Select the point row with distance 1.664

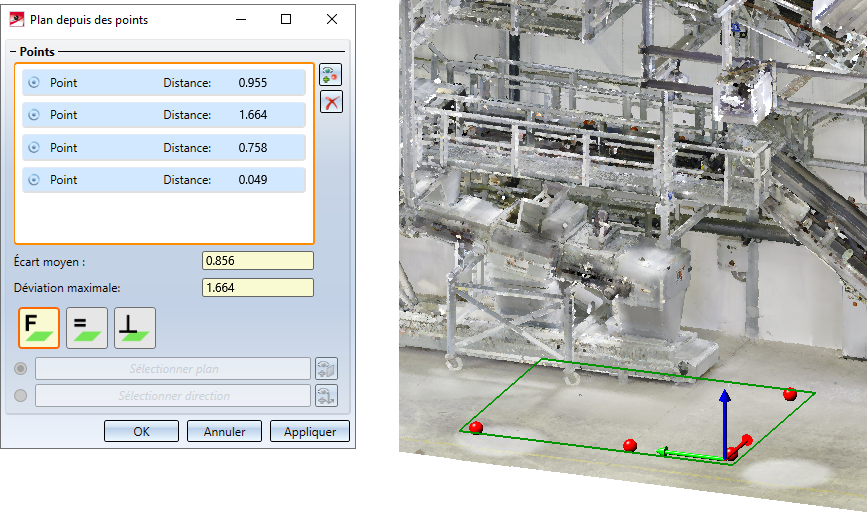click(163, 115)
